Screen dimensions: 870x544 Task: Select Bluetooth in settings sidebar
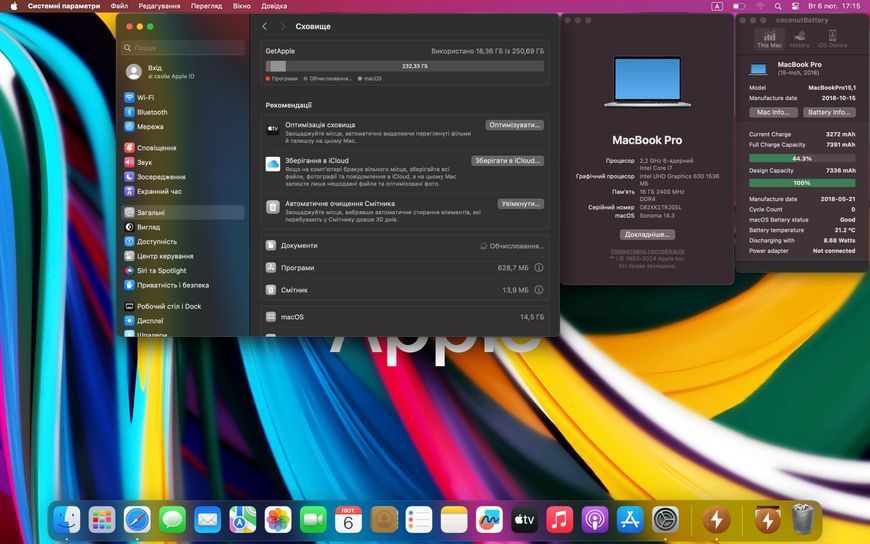pos(183,112)
